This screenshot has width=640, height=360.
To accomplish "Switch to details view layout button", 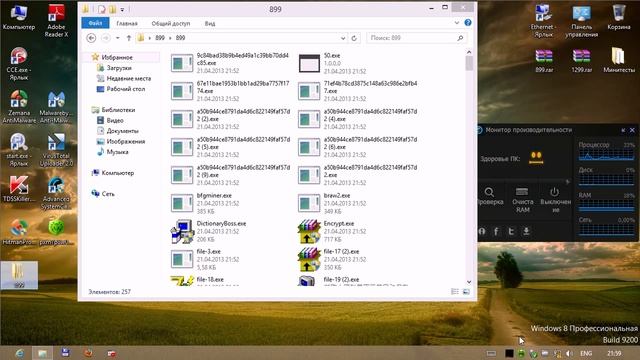I will [x=455, y=291].
